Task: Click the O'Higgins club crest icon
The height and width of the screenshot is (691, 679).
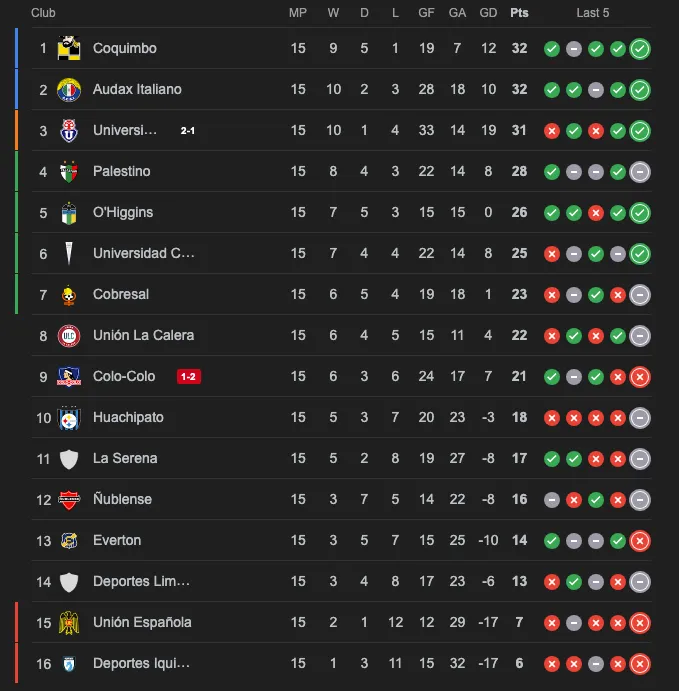Action: [69, 212]
